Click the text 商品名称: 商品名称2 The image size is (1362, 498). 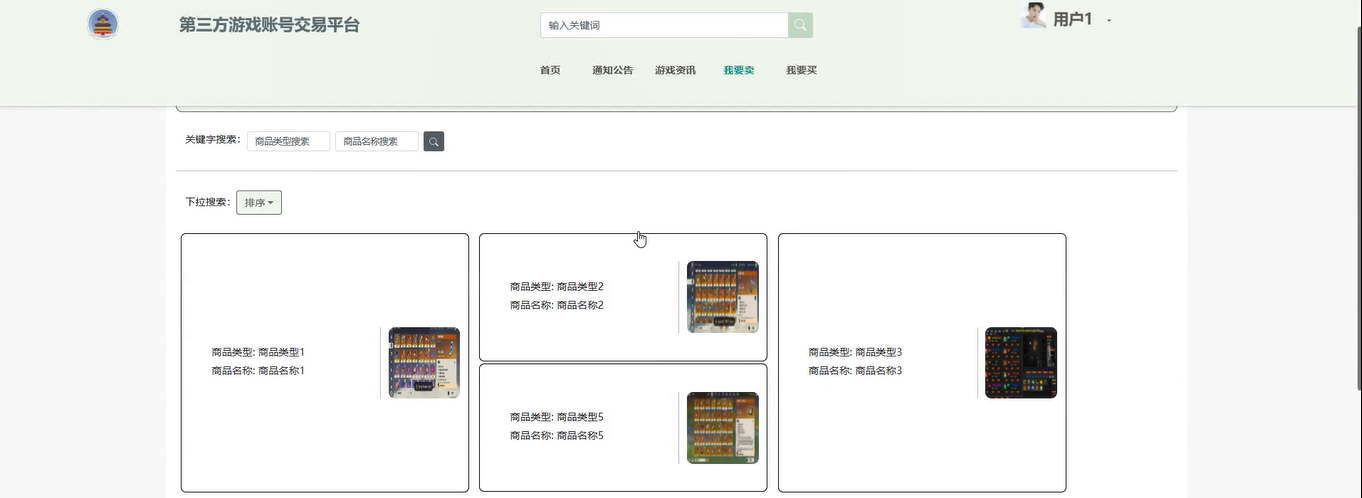coord(557,305)
